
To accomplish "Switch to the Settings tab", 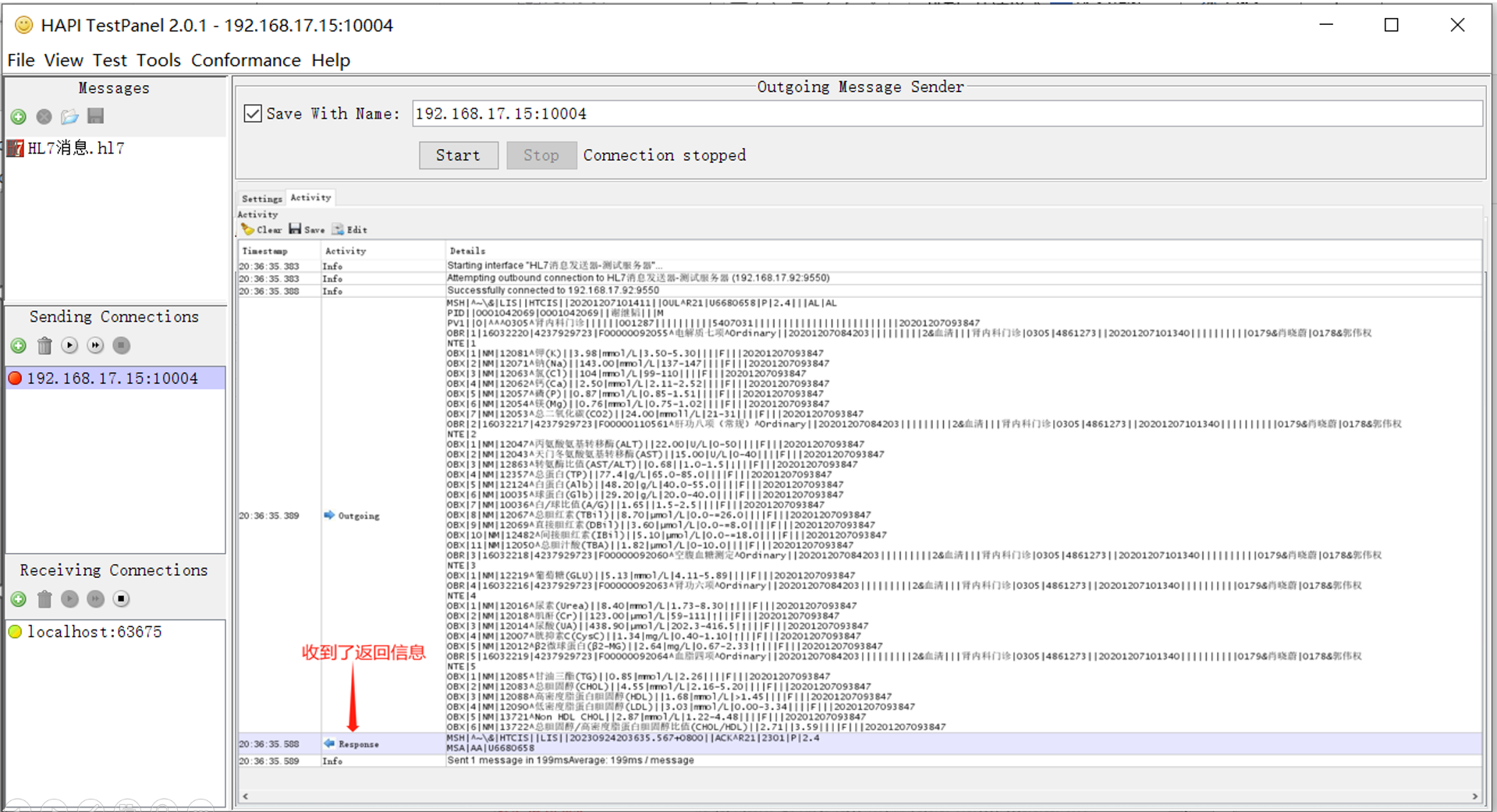I will (x=261, y=199).
